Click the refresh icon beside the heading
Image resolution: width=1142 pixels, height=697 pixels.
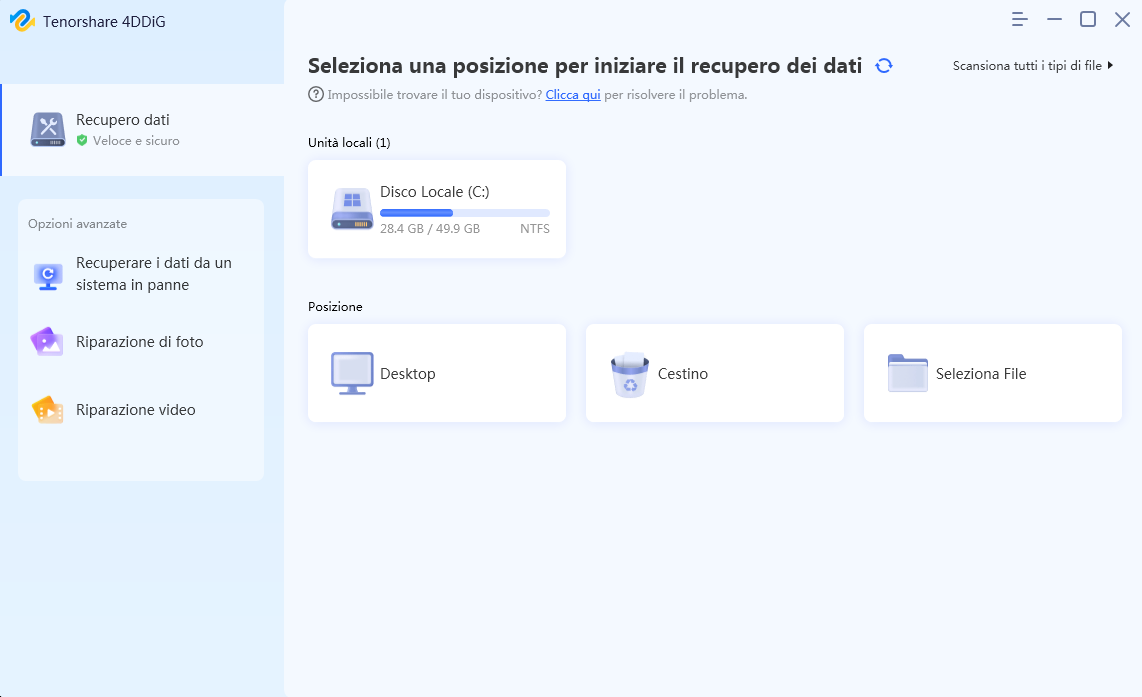coord(883,66)
